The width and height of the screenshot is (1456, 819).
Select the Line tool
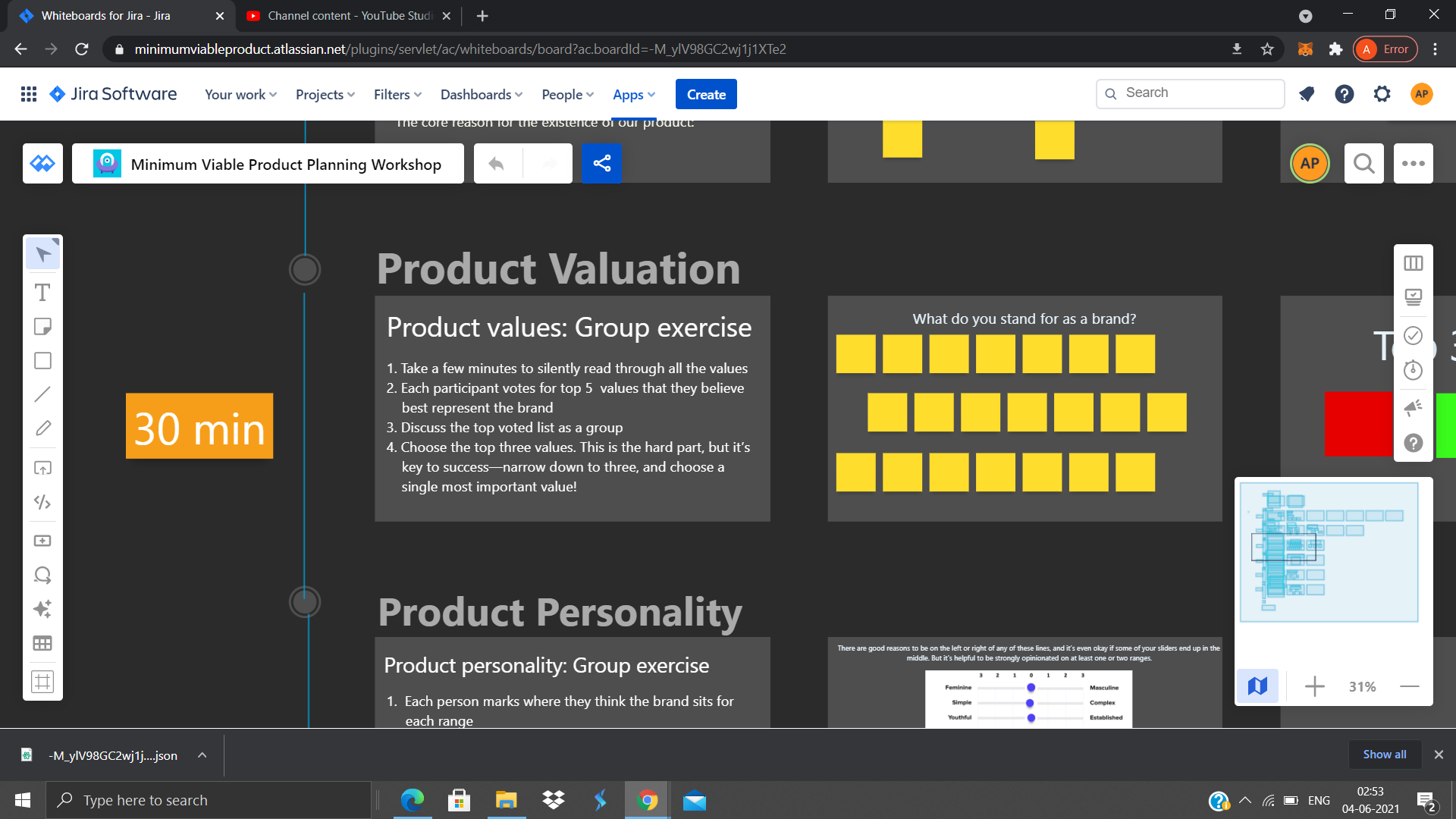42,394
